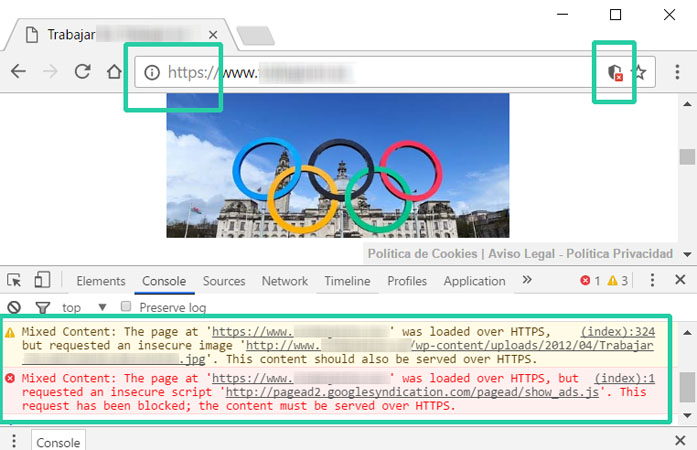Expand more DevTools tabs chevron
The height and width of the screenshot is (450, 697).
point(527,280)
